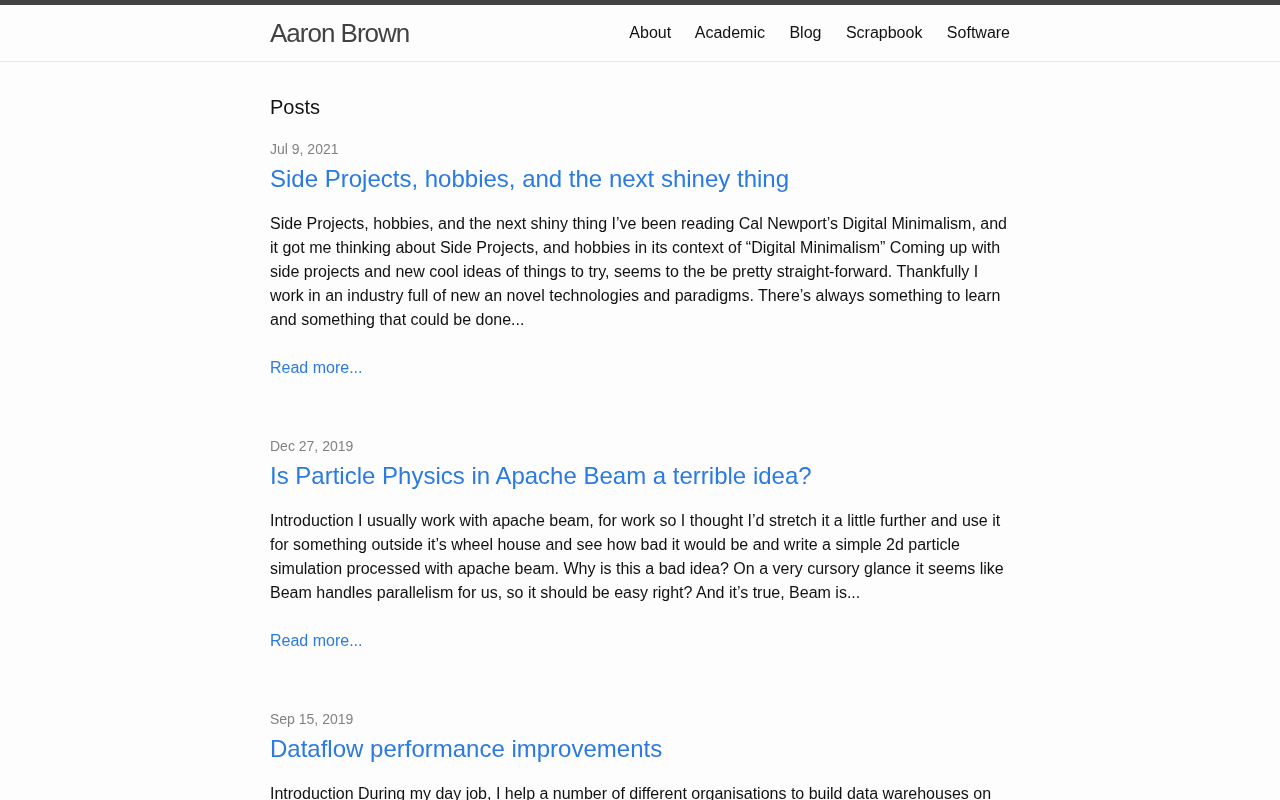The image size is (1280, 800).
Task: Click the header area left of Aaron Brown
Action: [x=130, y=33]
